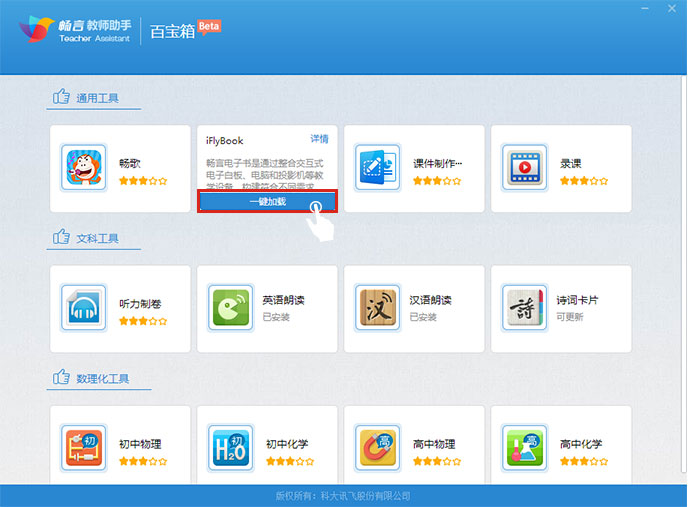Click the 畅歌 app name

pos(129,164)
